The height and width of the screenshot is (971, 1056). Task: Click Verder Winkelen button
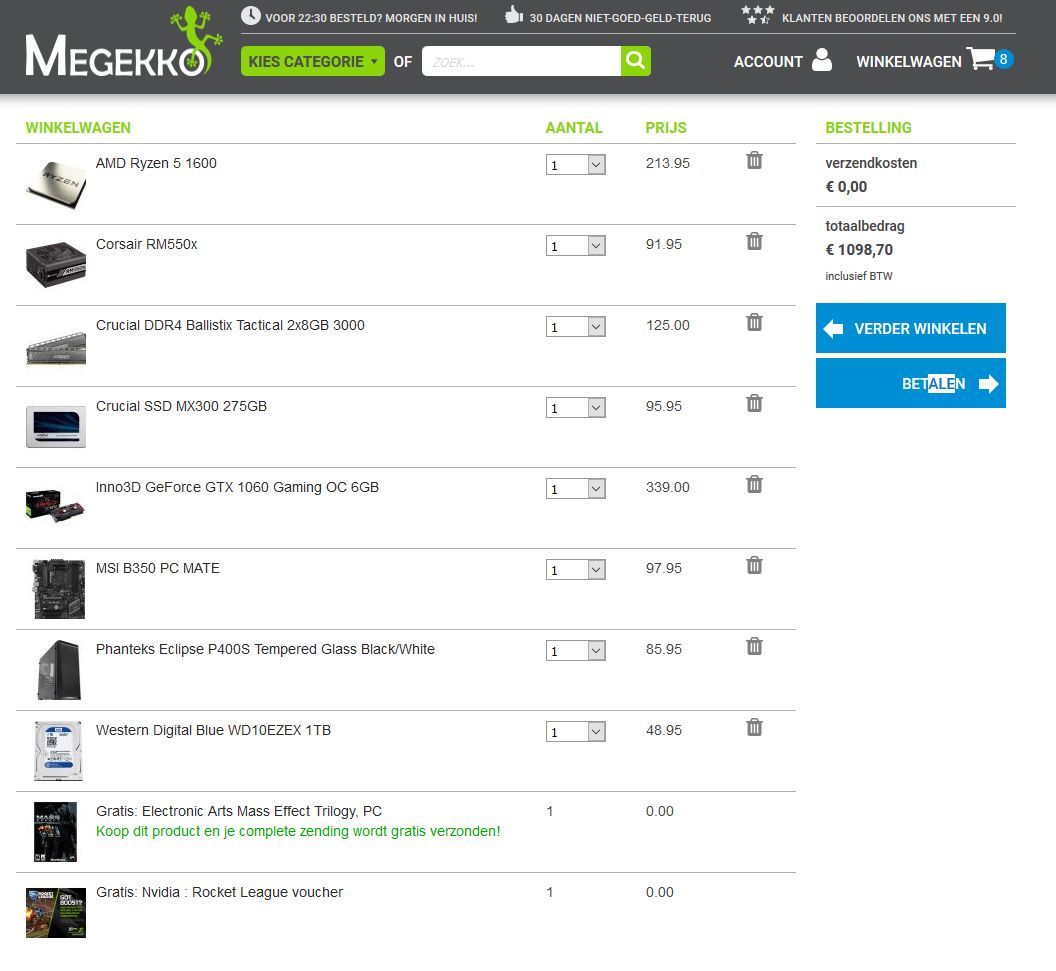(911, 328)
